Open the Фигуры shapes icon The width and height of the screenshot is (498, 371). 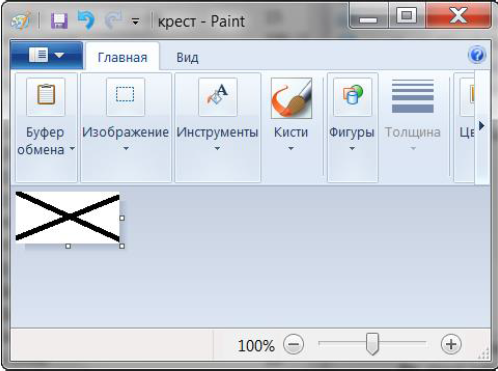(x=353, y=97)
